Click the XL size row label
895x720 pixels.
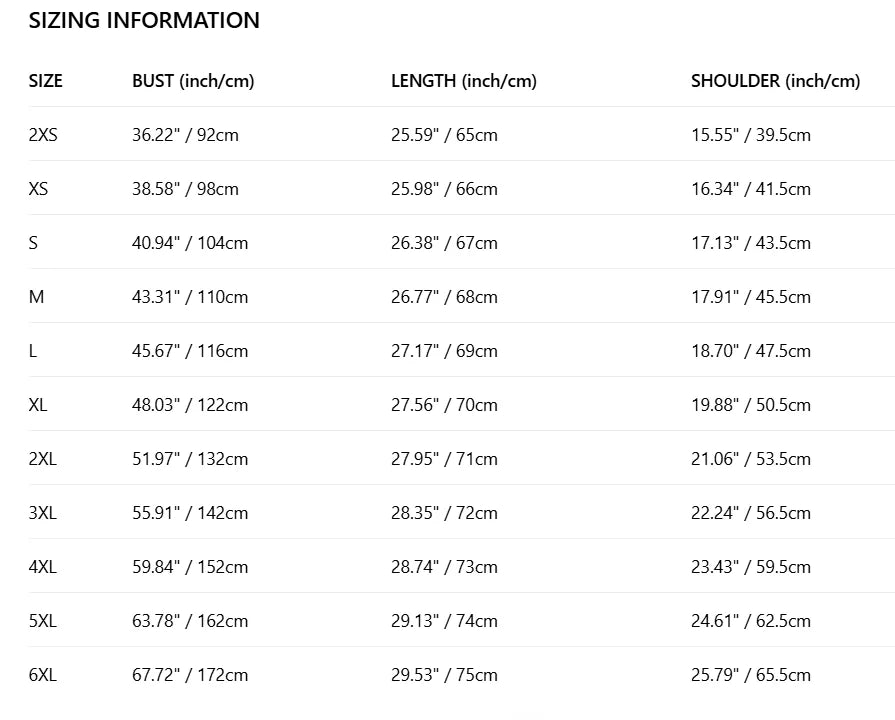point(38,405)
